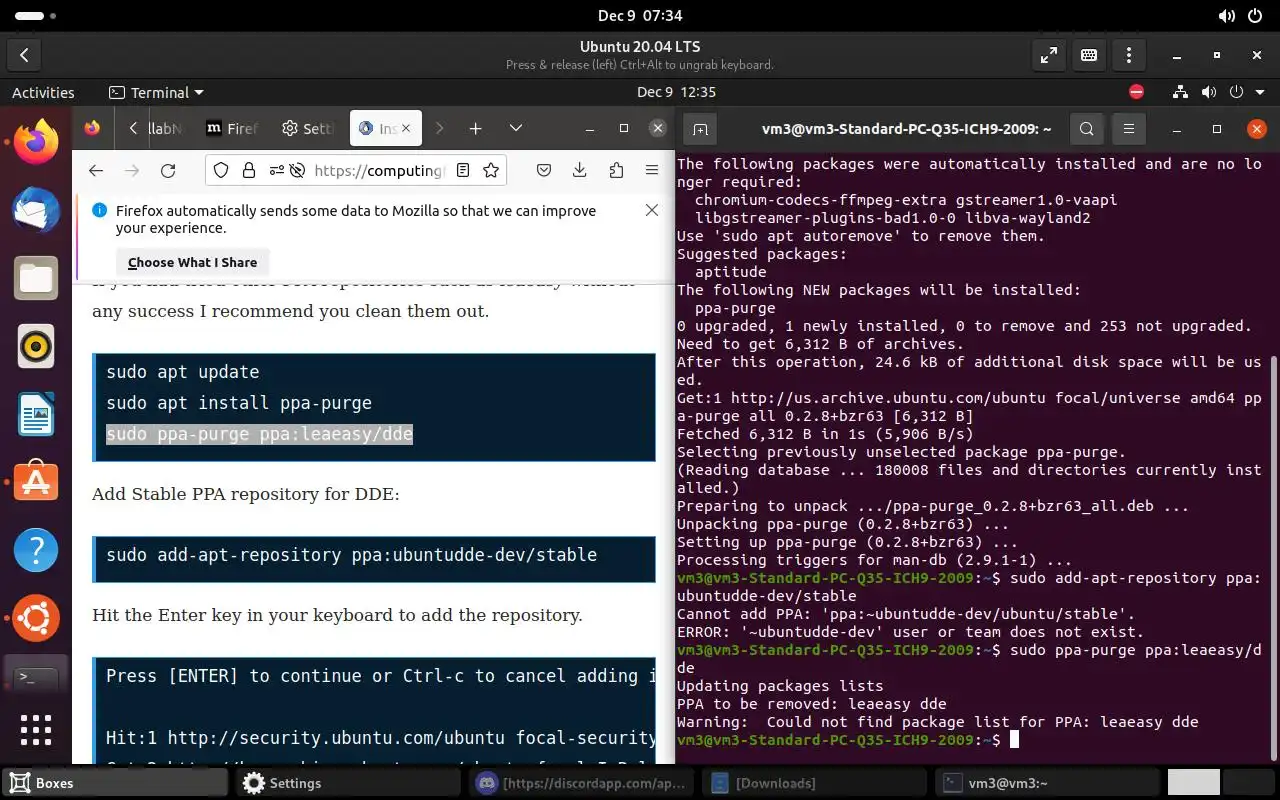Image resolution: width=1280 pixels, height=800 pixels.
Task: Click the host volume icon in top bar
Action: click(1227, 16)
